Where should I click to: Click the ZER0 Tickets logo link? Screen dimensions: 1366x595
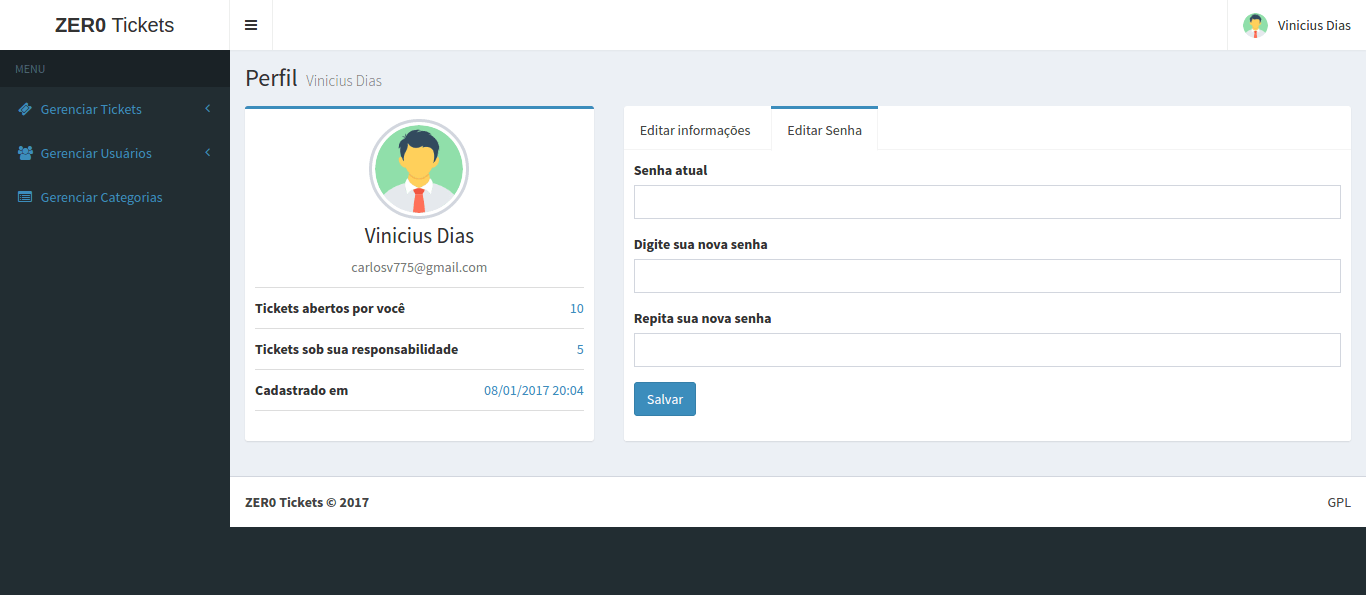[x=115, y=25]
